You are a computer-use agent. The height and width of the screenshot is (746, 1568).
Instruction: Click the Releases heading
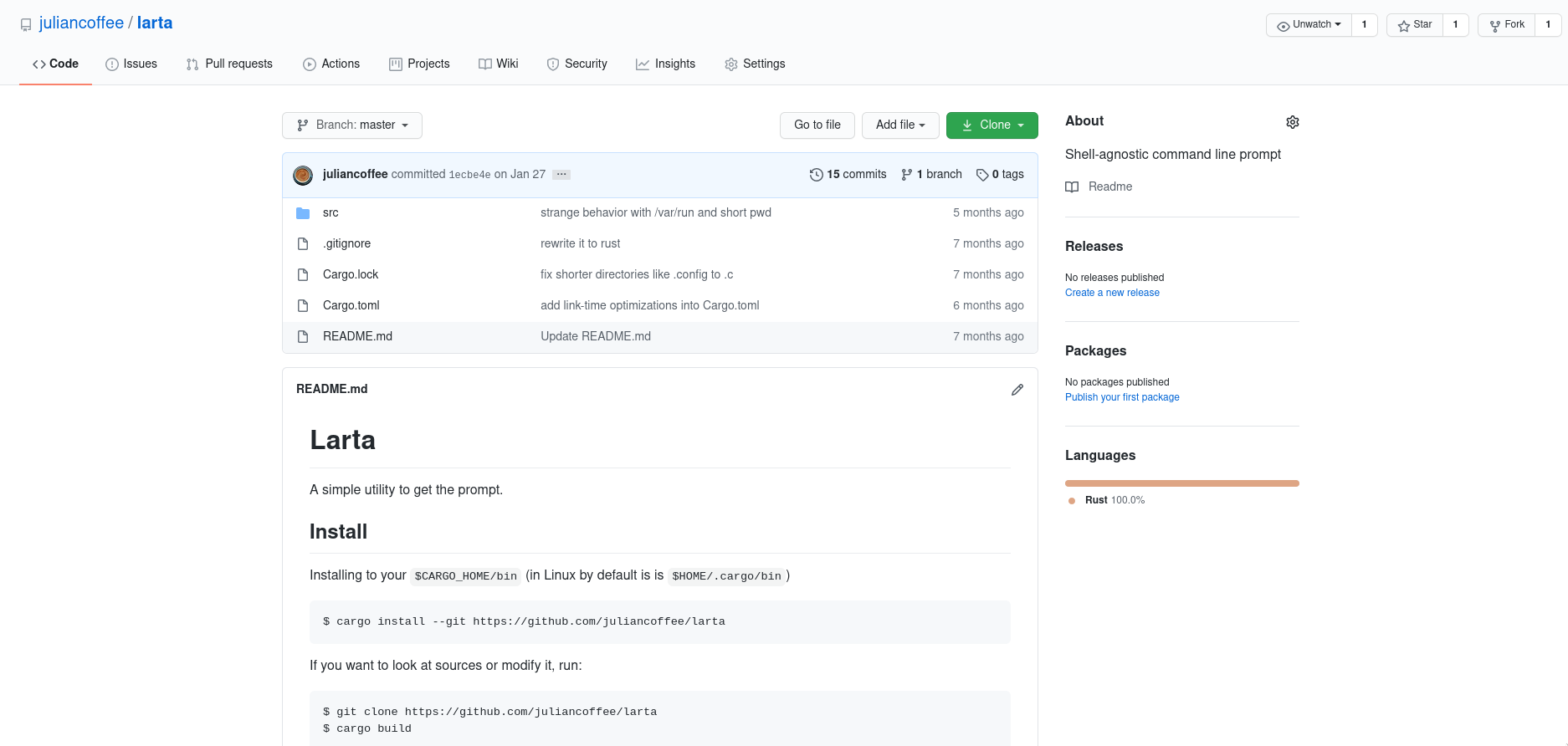(x=1094, y=246)
